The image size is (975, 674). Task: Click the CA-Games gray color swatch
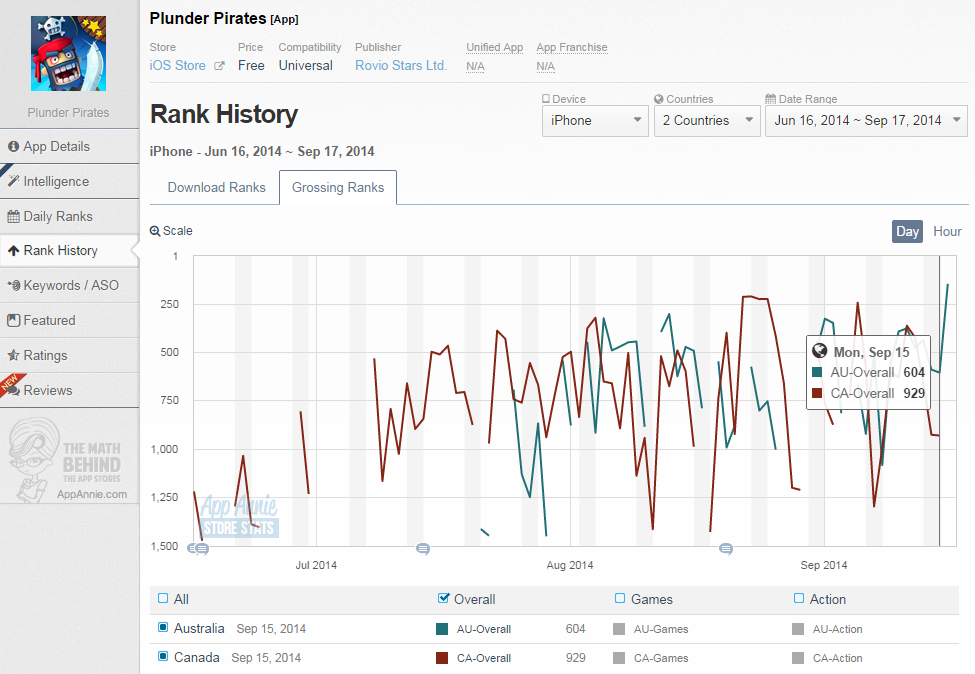tap(619, 658)
